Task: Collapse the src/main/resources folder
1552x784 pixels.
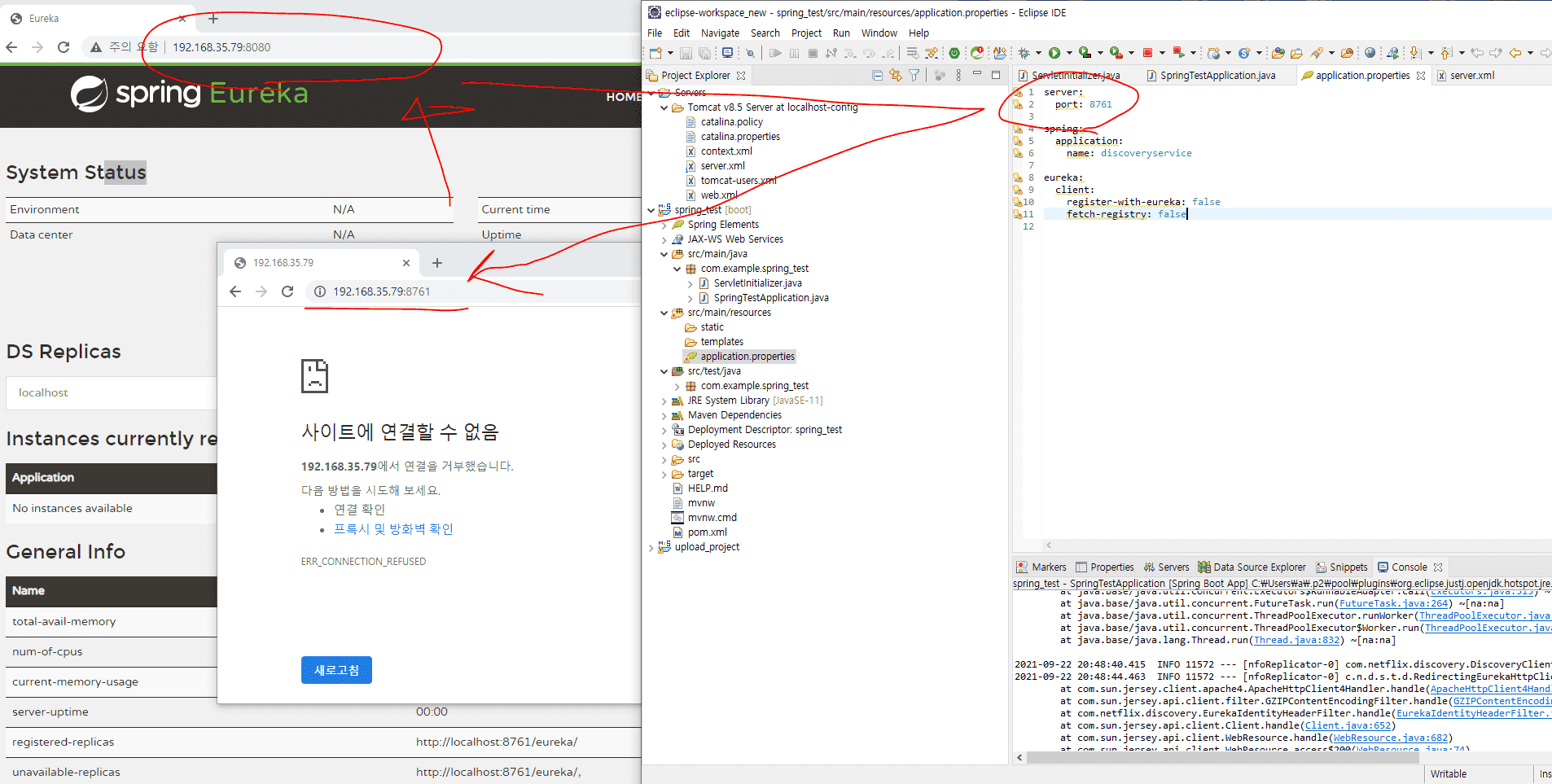Action: (664, 313)
